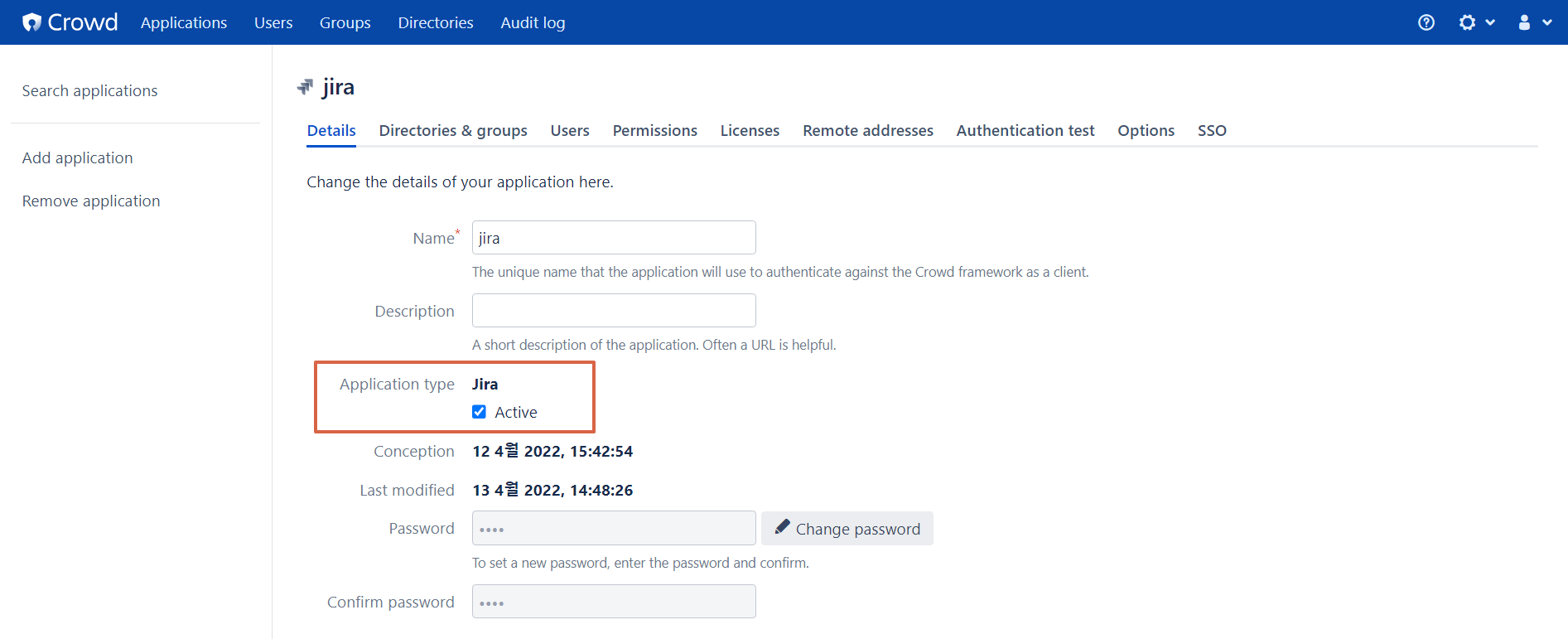Image resolution: width=1568 pixels, height=639 pixels.
Task: Click Remove application in sidebar
Action: tap(91, 201)
